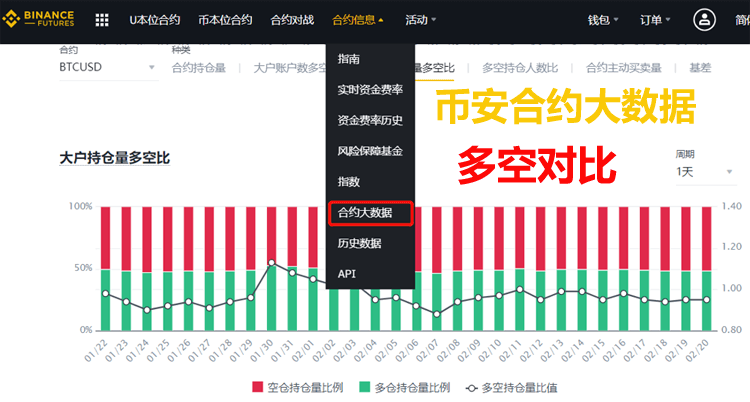Collapse the 合约信息 dropdown menu
The width and height of the screenshot is (750, 402).
coord(357,20)
